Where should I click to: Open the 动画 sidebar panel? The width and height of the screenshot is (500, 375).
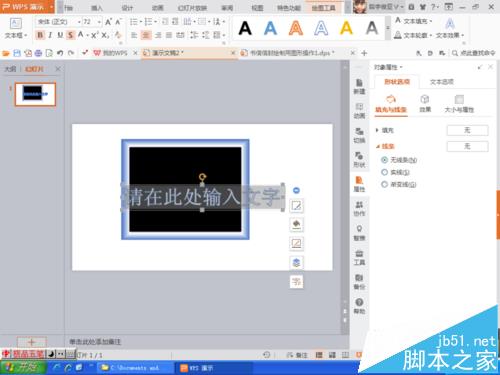click(359, 111)
